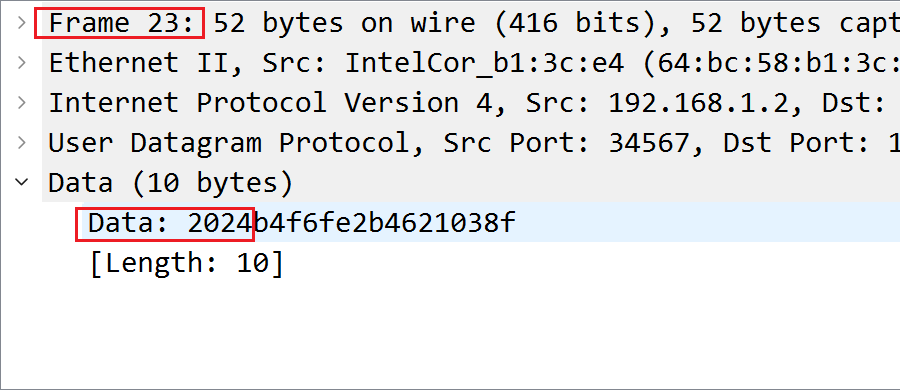Click the 2024 hex prefix in Data
This screenshot has height=390, width=900.
click(x=220, y=223)
